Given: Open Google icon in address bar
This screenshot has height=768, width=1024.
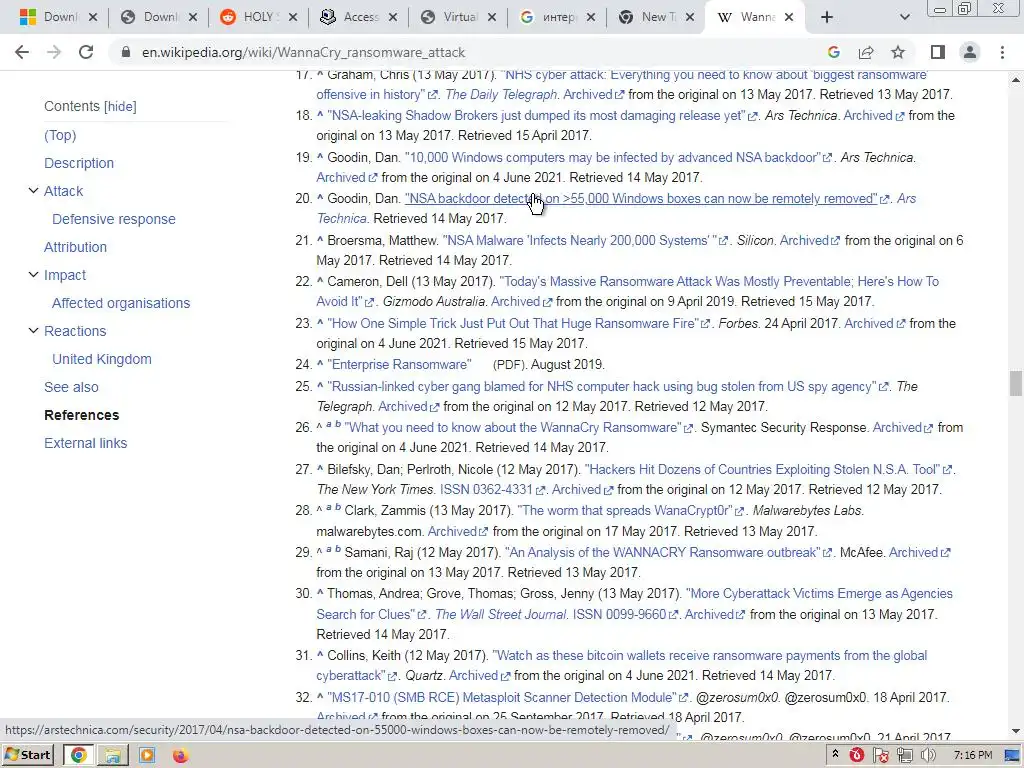Looking at the screenshot, I should coord(833,52).
